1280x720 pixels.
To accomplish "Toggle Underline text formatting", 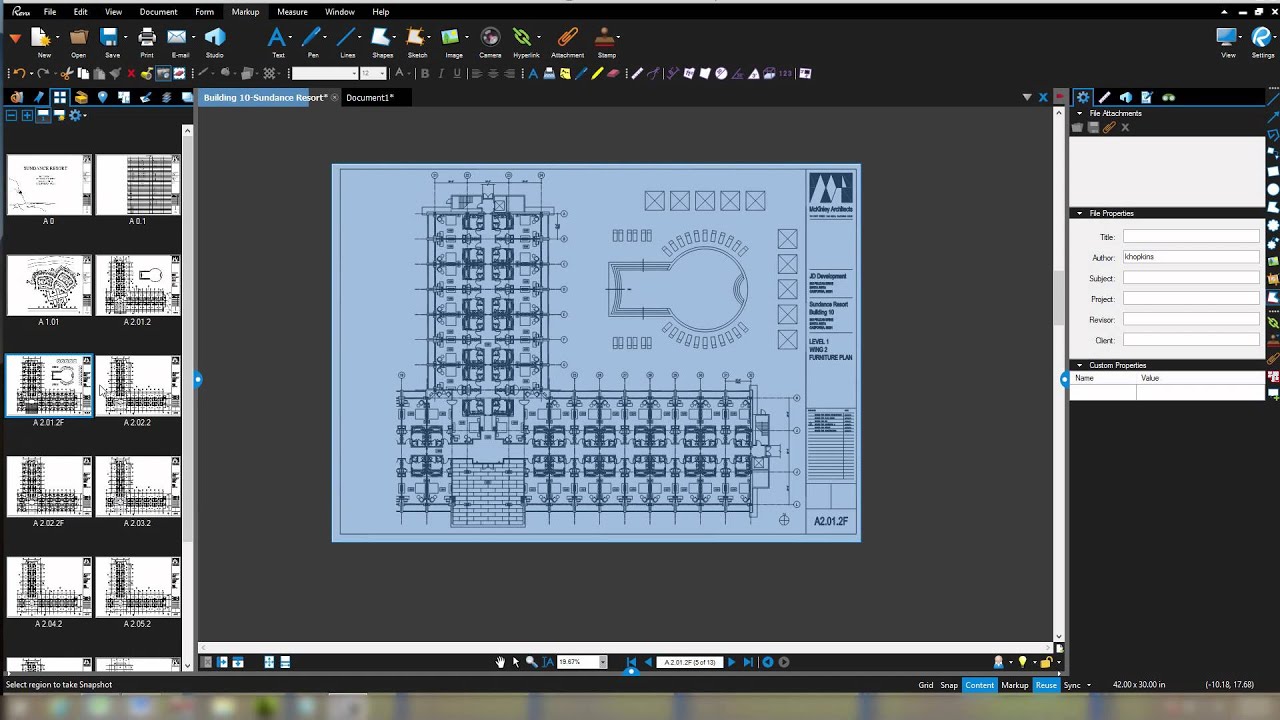I will 457,73.
